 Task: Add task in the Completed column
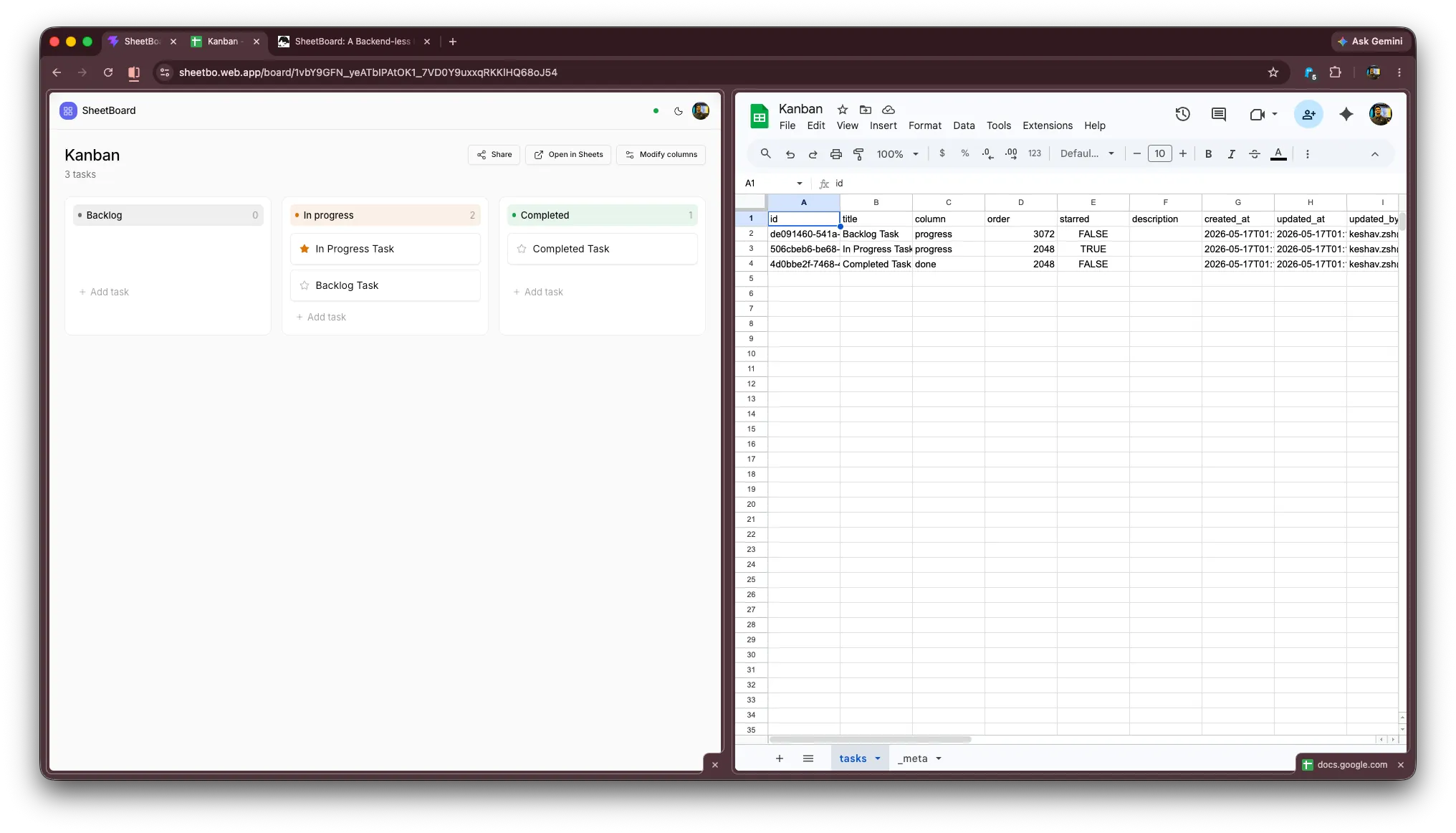point(538,292)
